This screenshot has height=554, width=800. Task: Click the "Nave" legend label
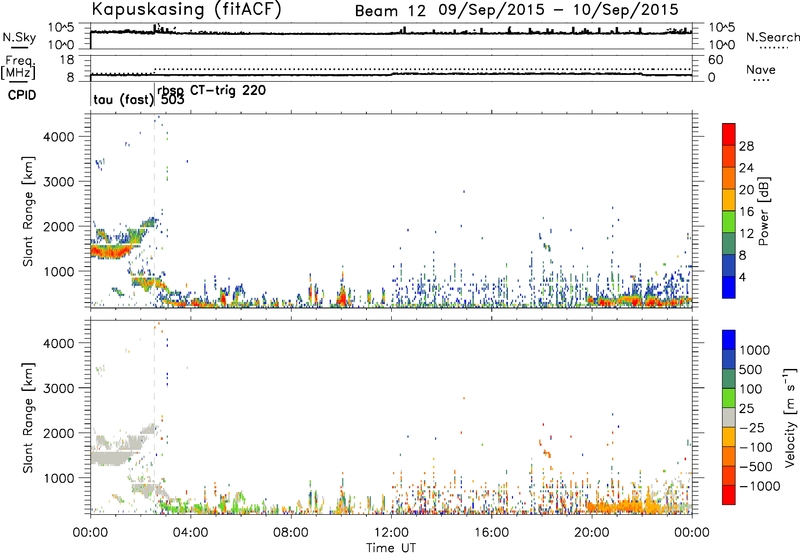760,70
